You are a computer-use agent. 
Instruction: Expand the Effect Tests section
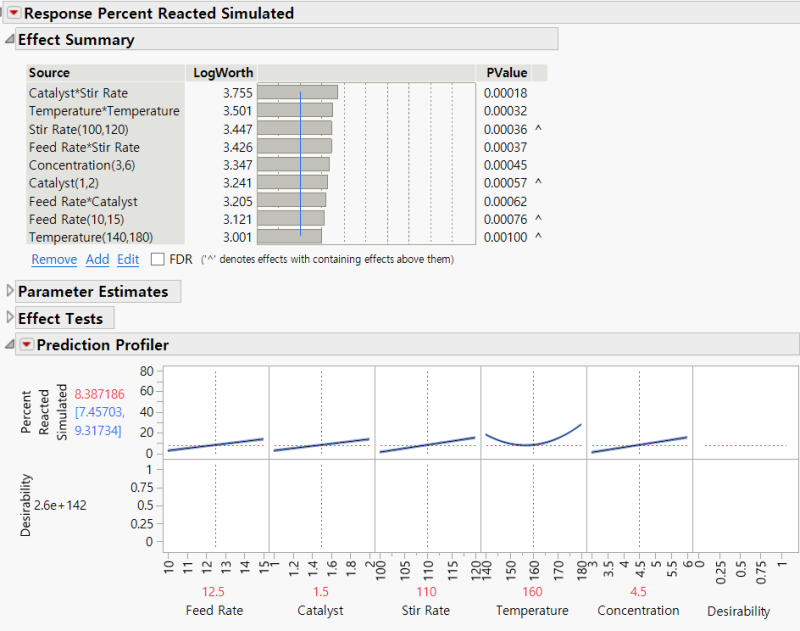click(10, 317)
